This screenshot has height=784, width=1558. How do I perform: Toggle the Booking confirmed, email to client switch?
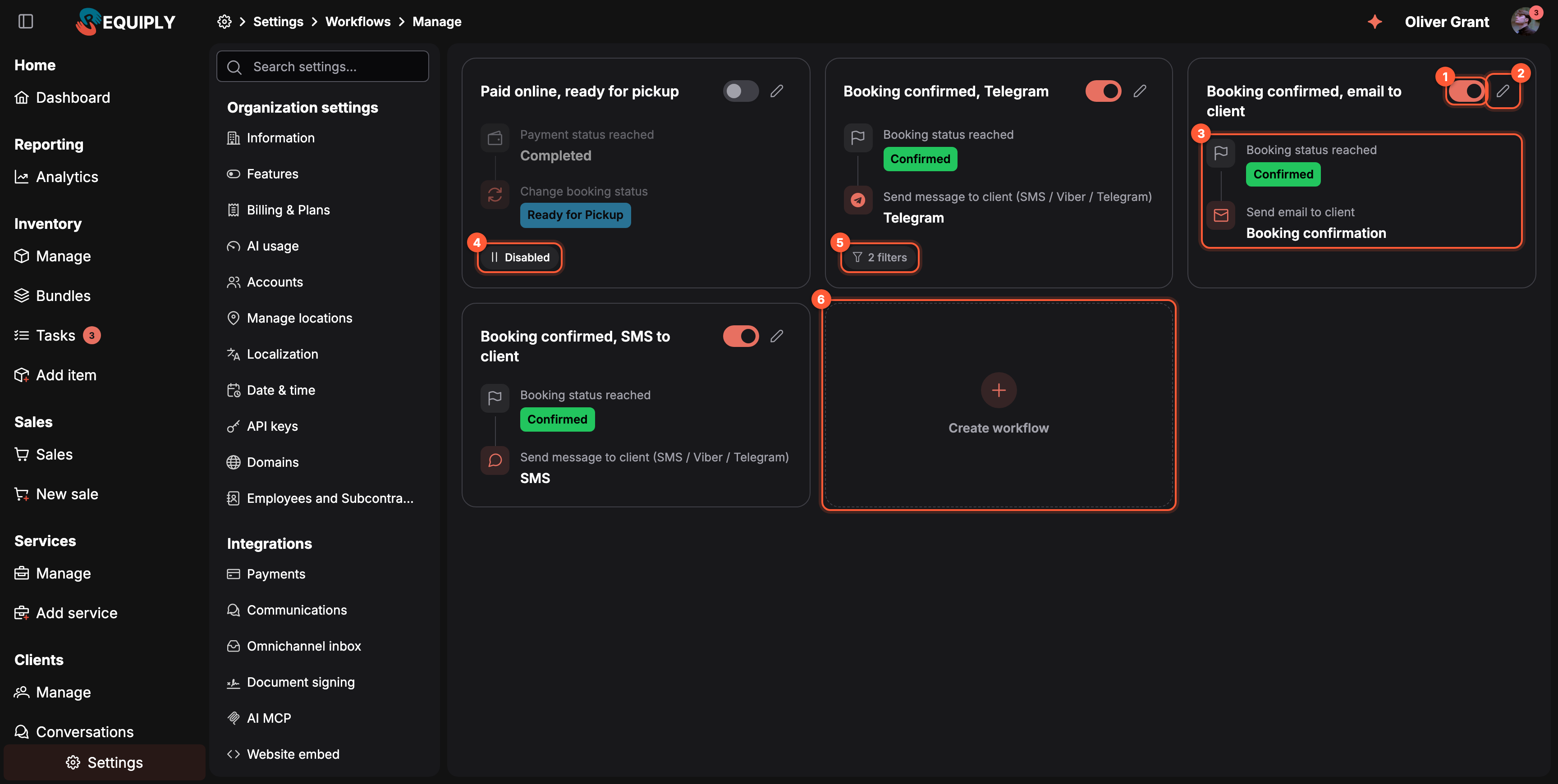click(x=1466, y=91)
